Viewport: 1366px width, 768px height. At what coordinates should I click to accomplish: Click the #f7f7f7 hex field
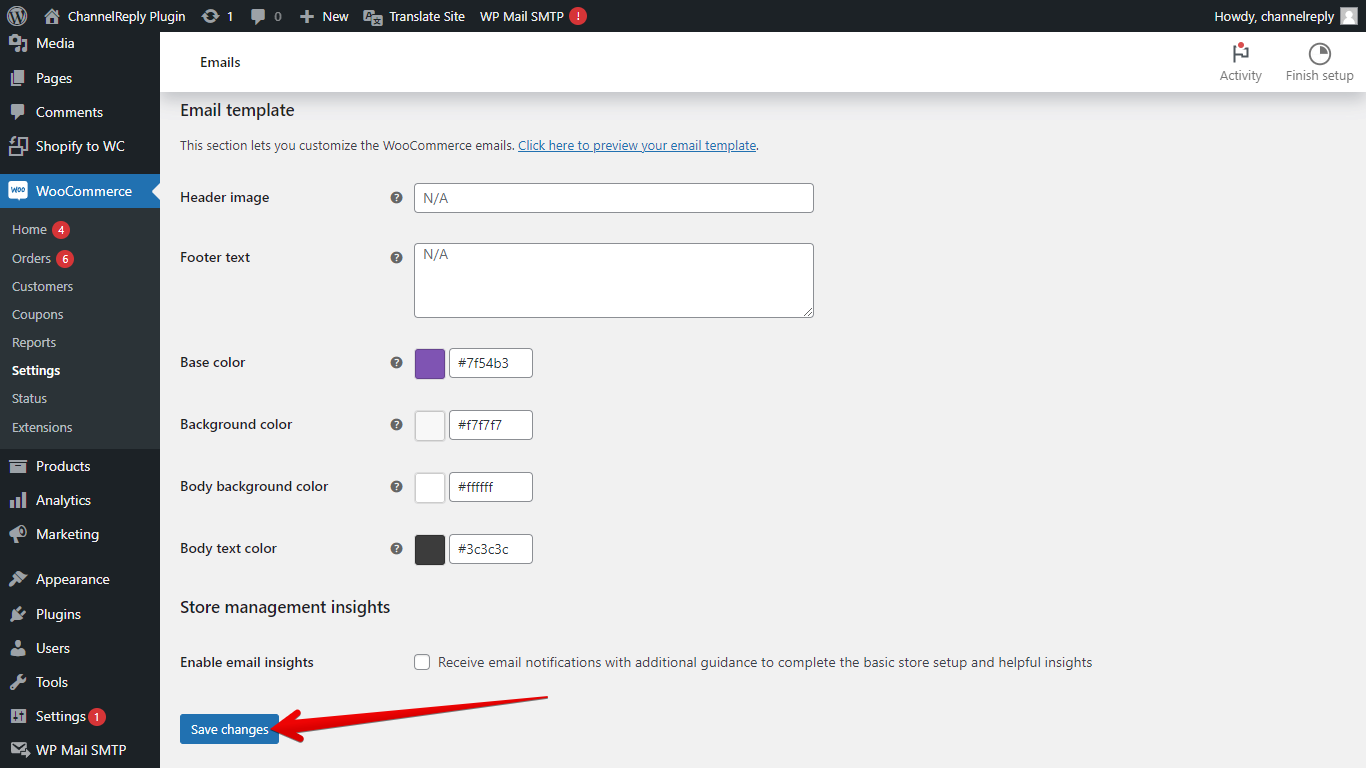491,425
